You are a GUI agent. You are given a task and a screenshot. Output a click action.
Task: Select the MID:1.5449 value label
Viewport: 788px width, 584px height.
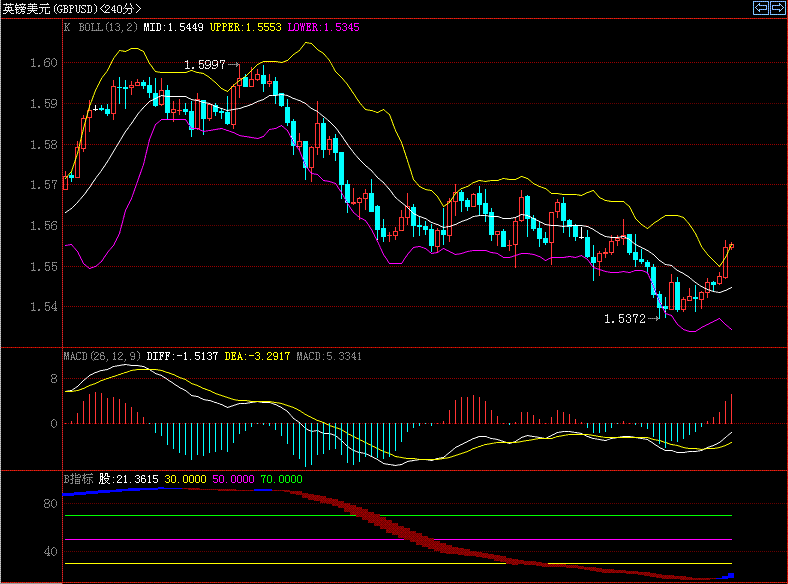174,28
